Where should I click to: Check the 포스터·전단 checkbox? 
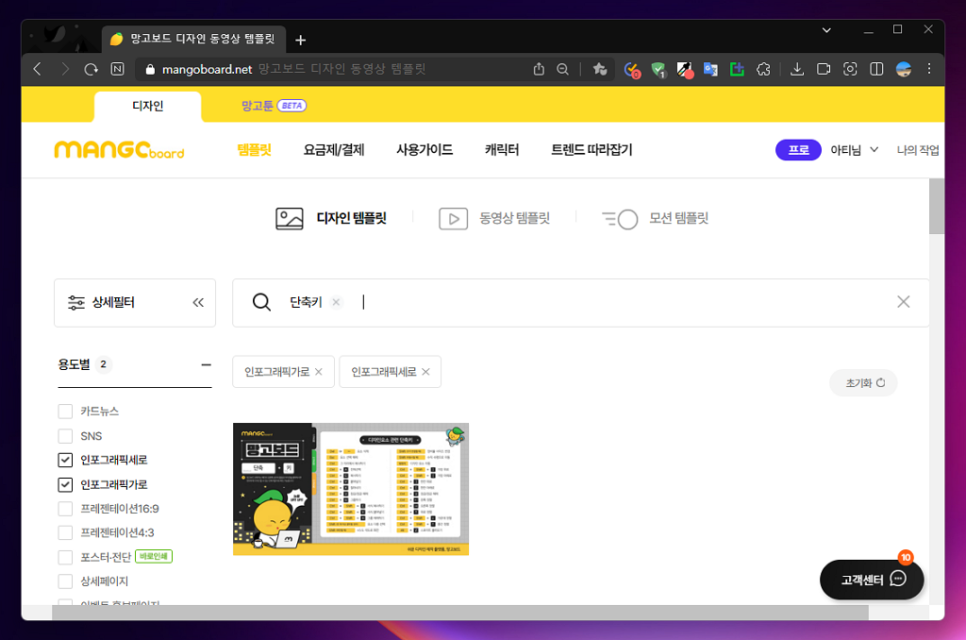65,557
